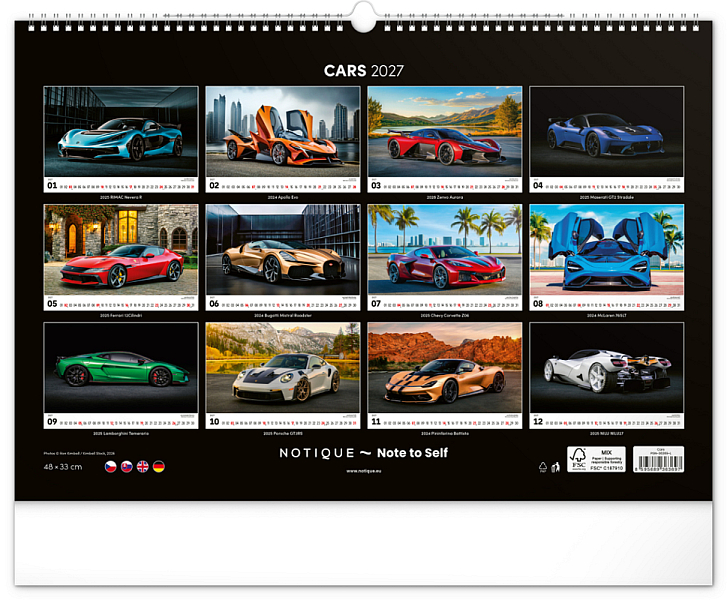Click the recycling triangle symbol
This screenshot has height=600, width=727.
543,466
